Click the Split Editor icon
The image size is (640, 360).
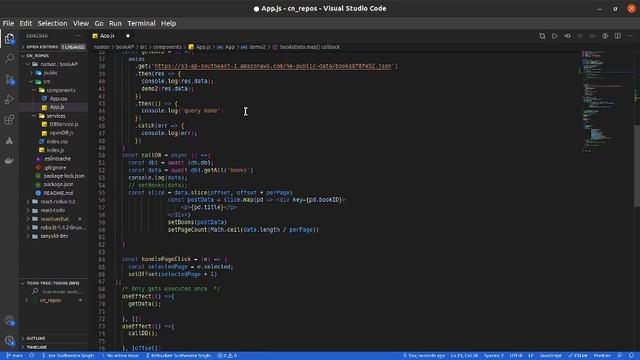point(618,36)
